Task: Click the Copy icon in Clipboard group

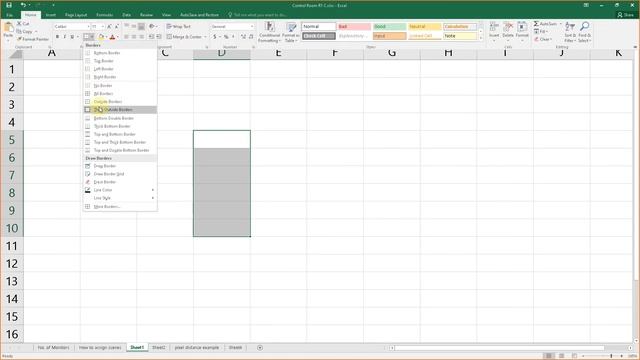Action: [19, 31]
